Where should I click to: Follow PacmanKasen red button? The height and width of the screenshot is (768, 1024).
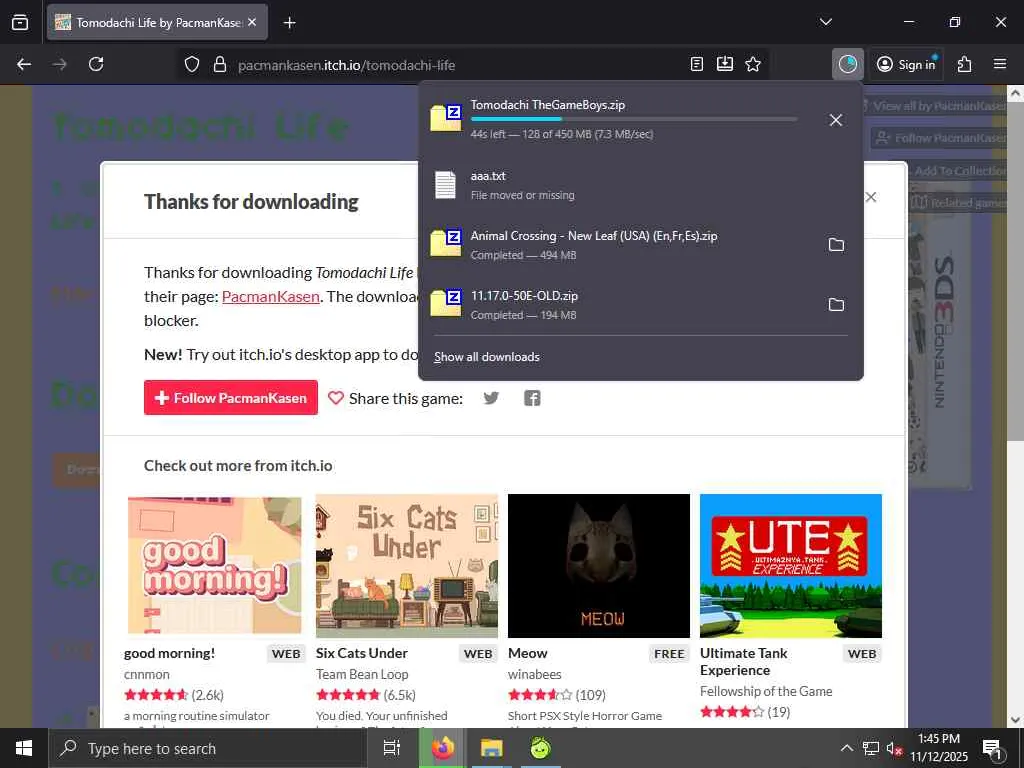pos(231,398)
